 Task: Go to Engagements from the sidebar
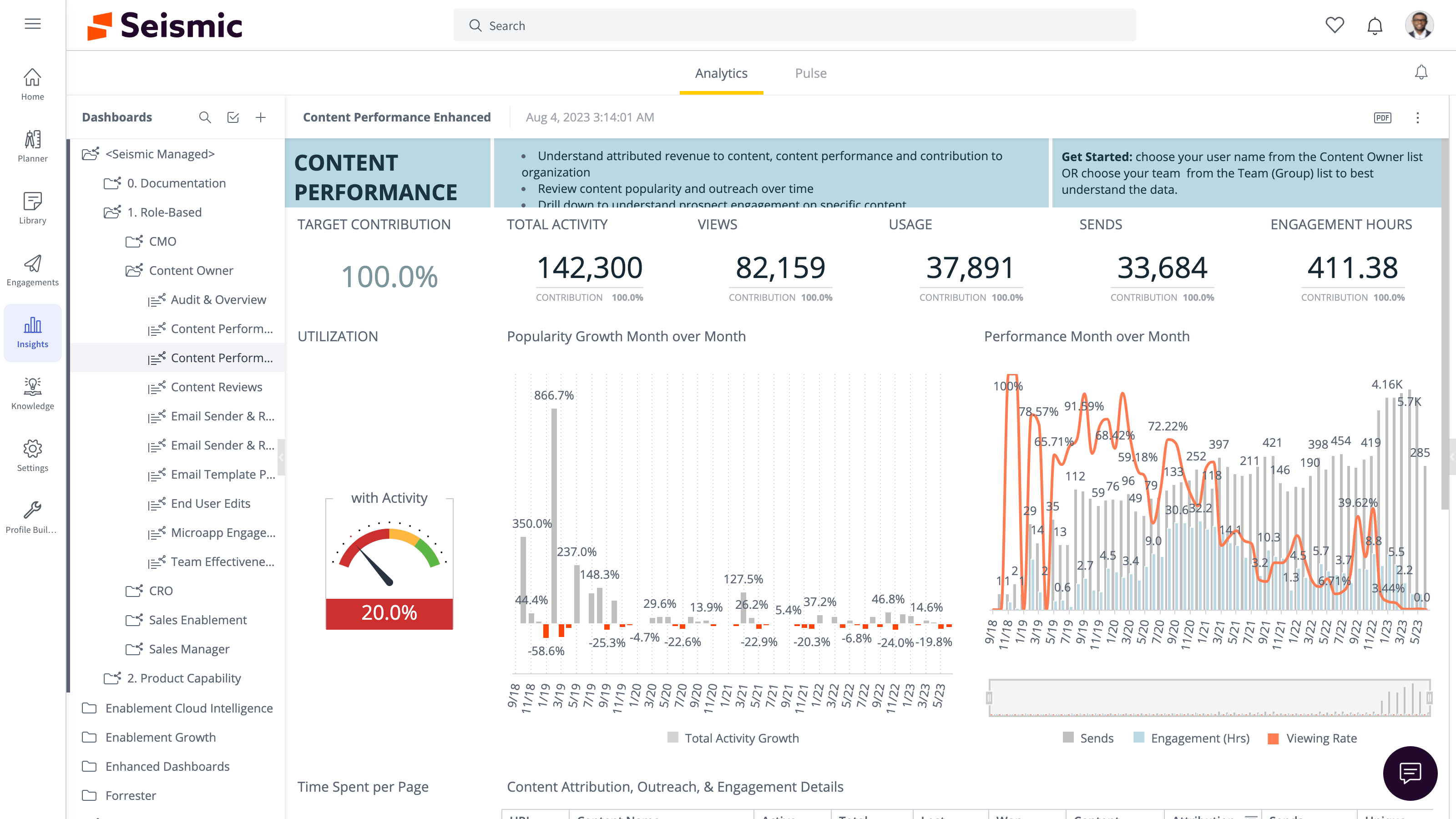coord(32,270)
